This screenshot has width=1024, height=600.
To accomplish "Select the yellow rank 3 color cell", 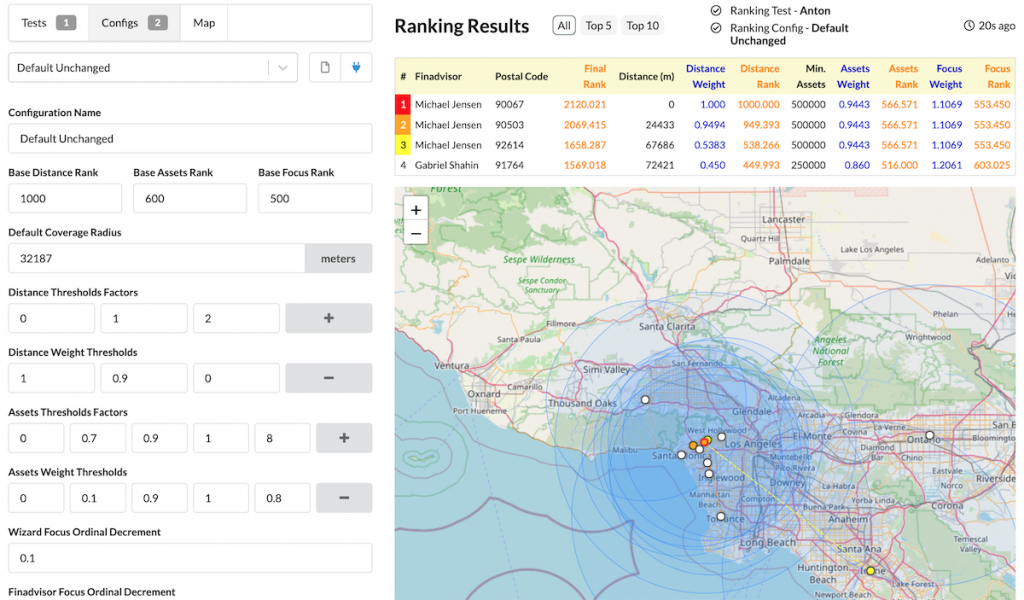I will click(403, 145).
